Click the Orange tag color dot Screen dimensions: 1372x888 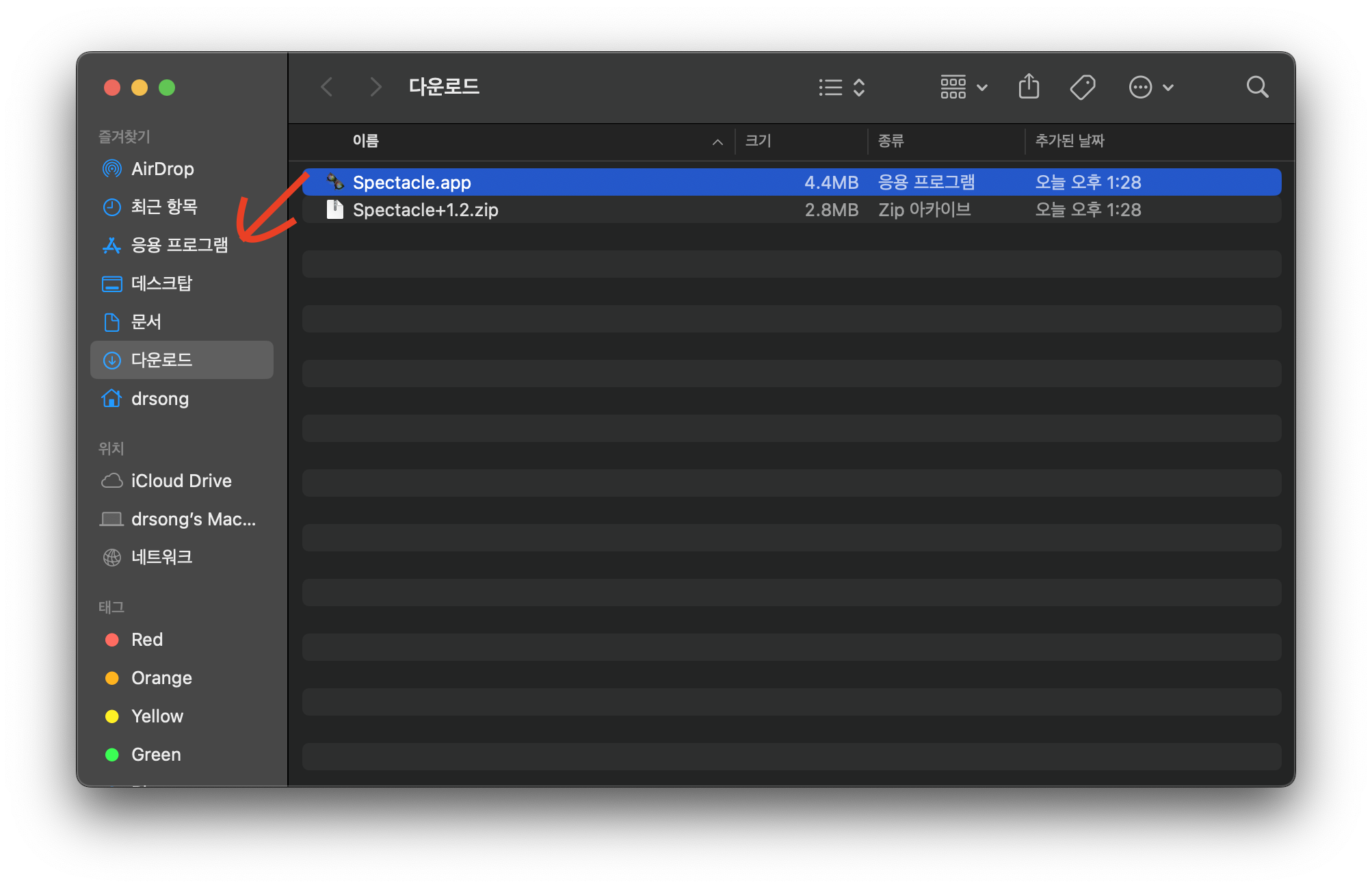pyautogui.click(x=112, y=677)
